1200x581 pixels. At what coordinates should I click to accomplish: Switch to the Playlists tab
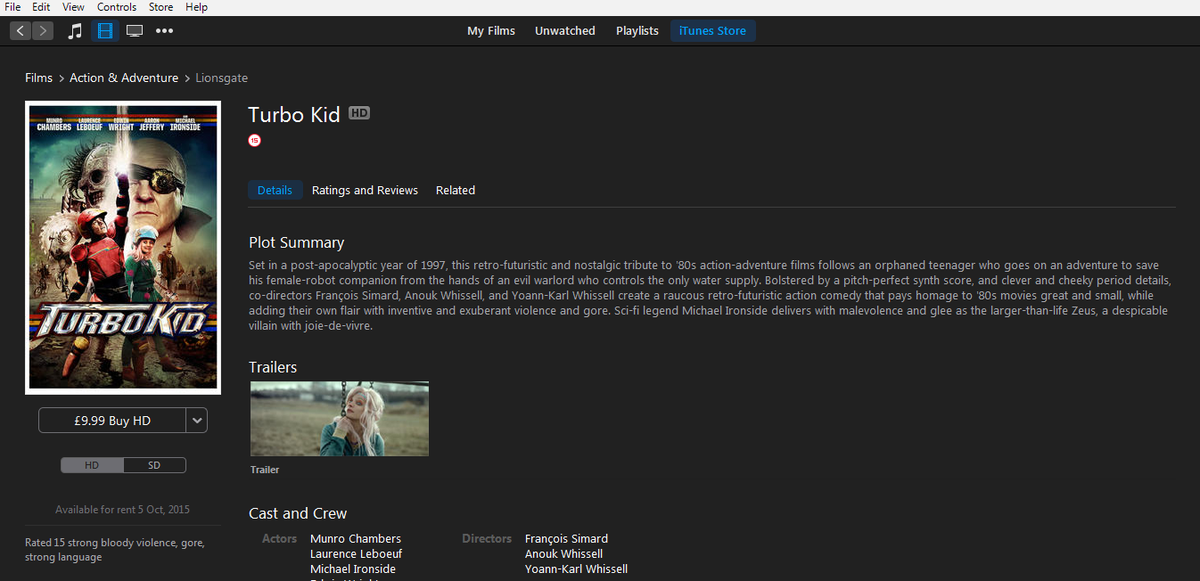coord(637,31)
